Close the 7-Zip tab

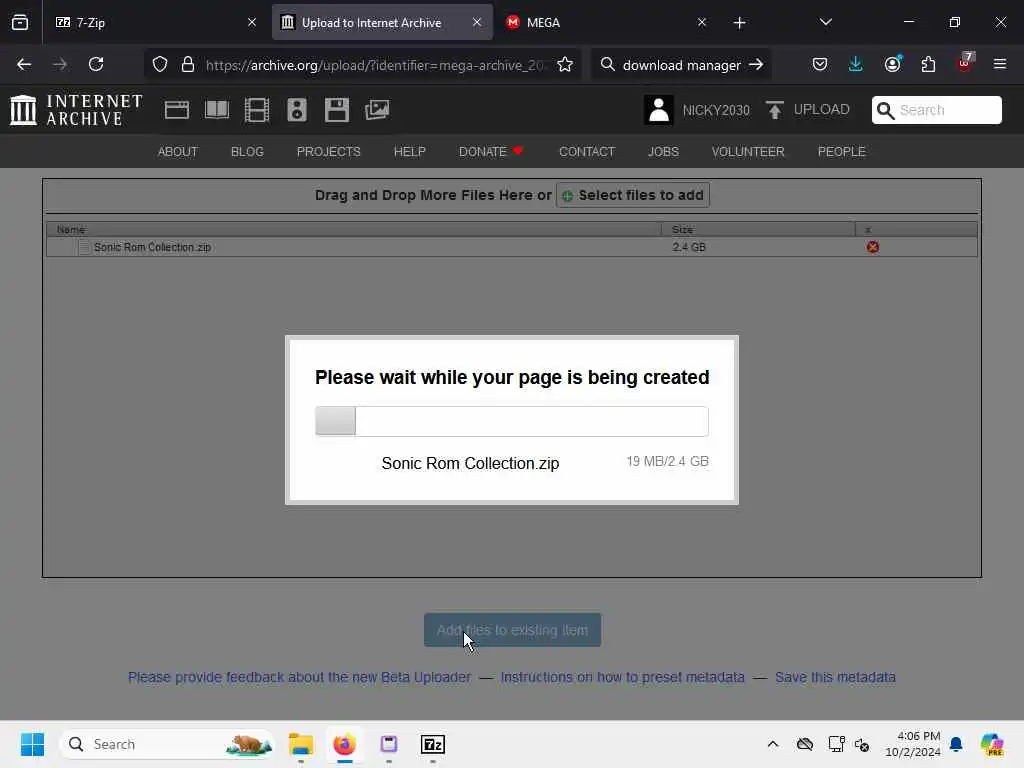click(x=252, y=22)
